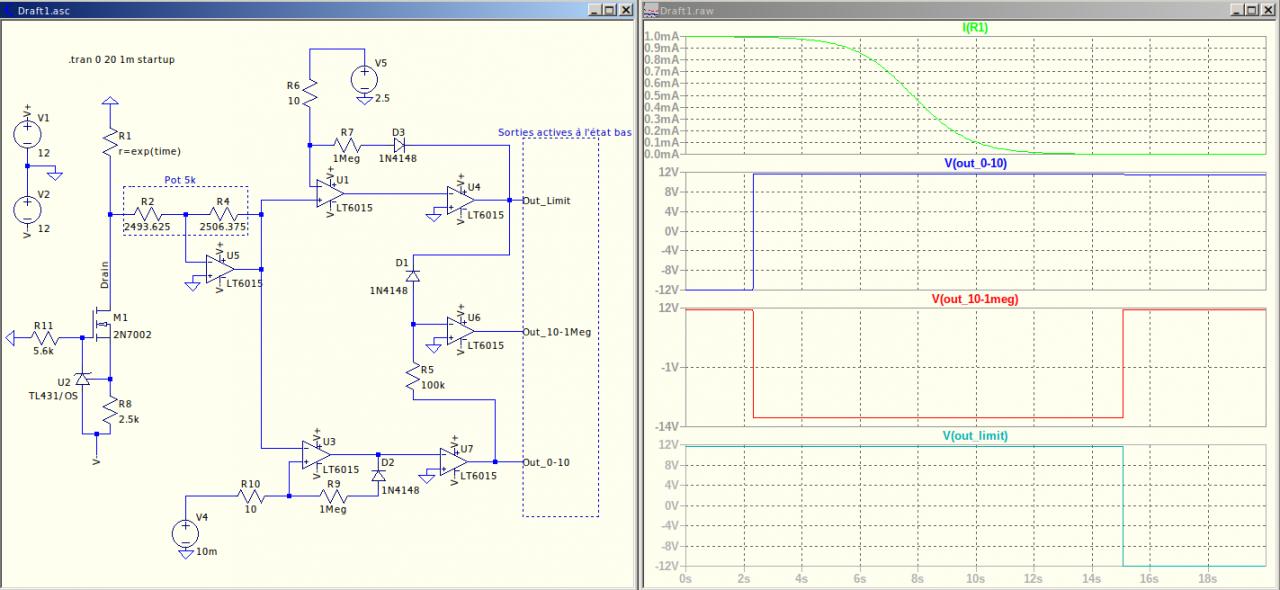Click the U1 LT6015 op-amp symbol
The height and width of the screenshot is (590, 1280).
(329, 193)
